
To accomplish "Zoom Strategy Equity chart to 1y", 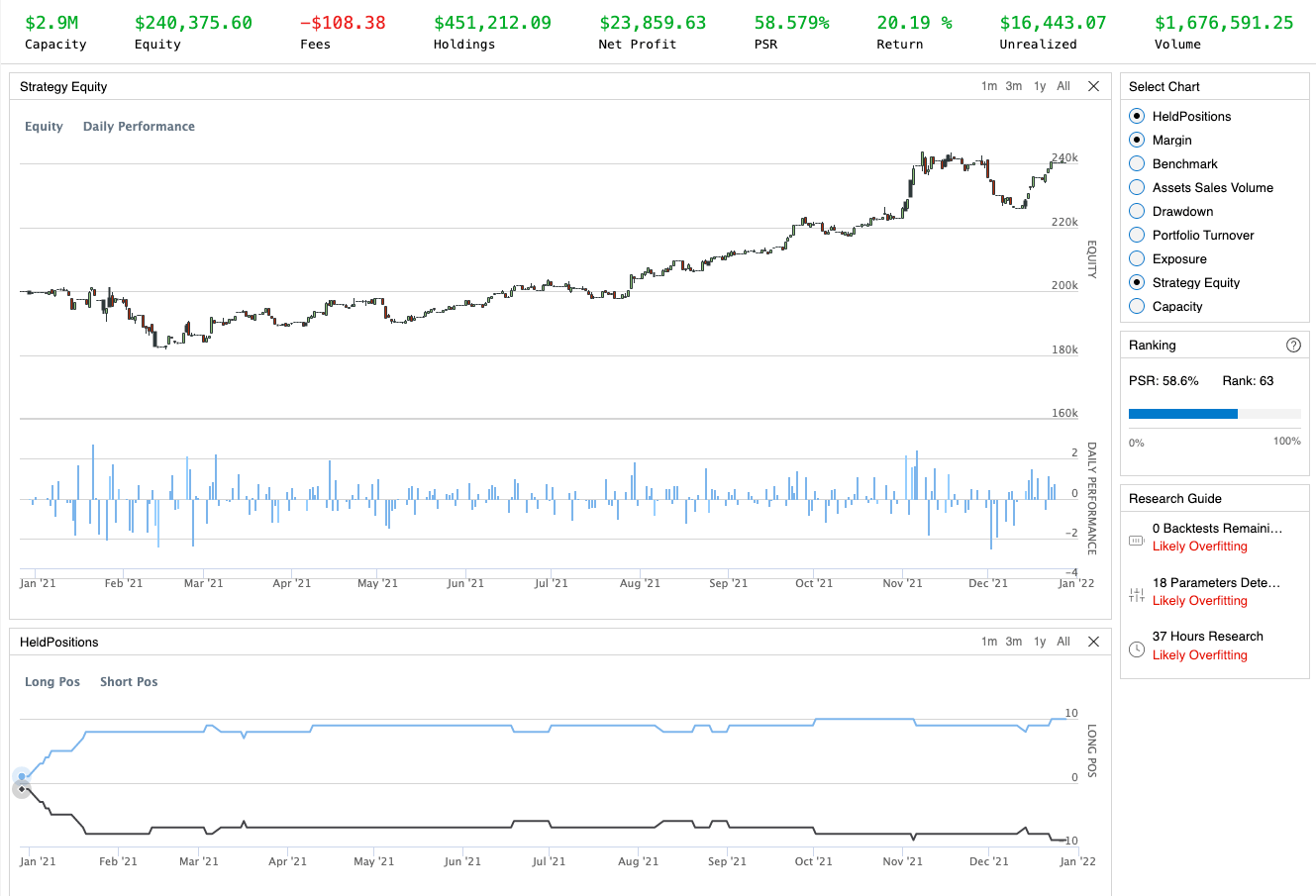I will (1039, 86).
